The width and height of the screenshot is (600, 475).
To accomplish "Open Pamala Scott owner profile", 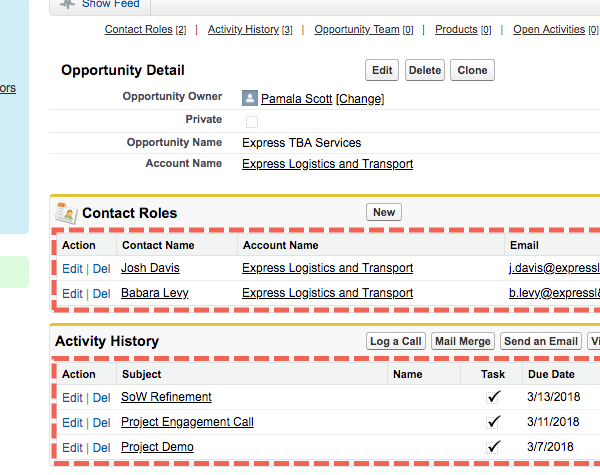I will pos(297,99).
